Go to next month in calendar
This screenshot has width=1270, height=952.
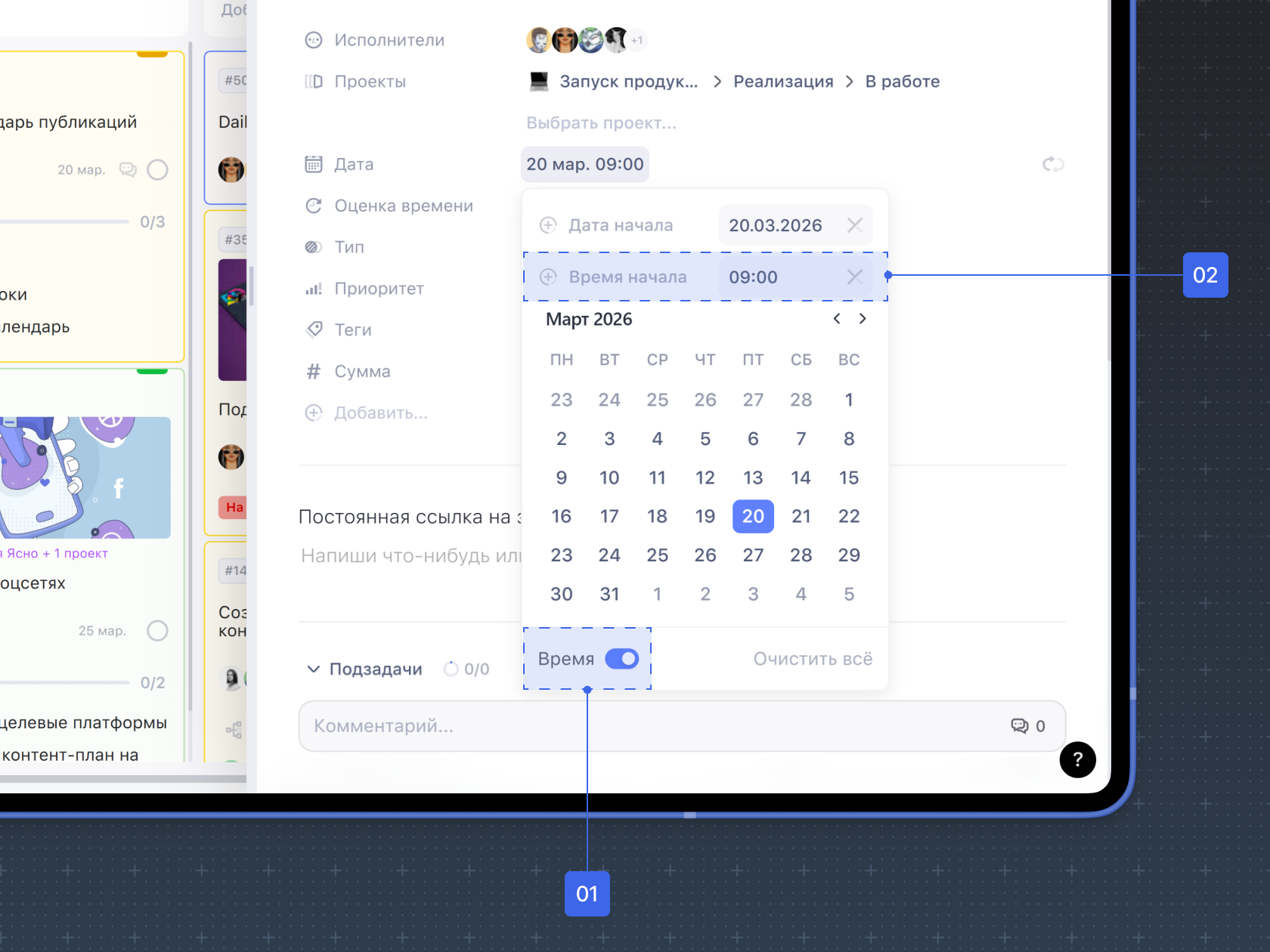[x=863, y=319]
